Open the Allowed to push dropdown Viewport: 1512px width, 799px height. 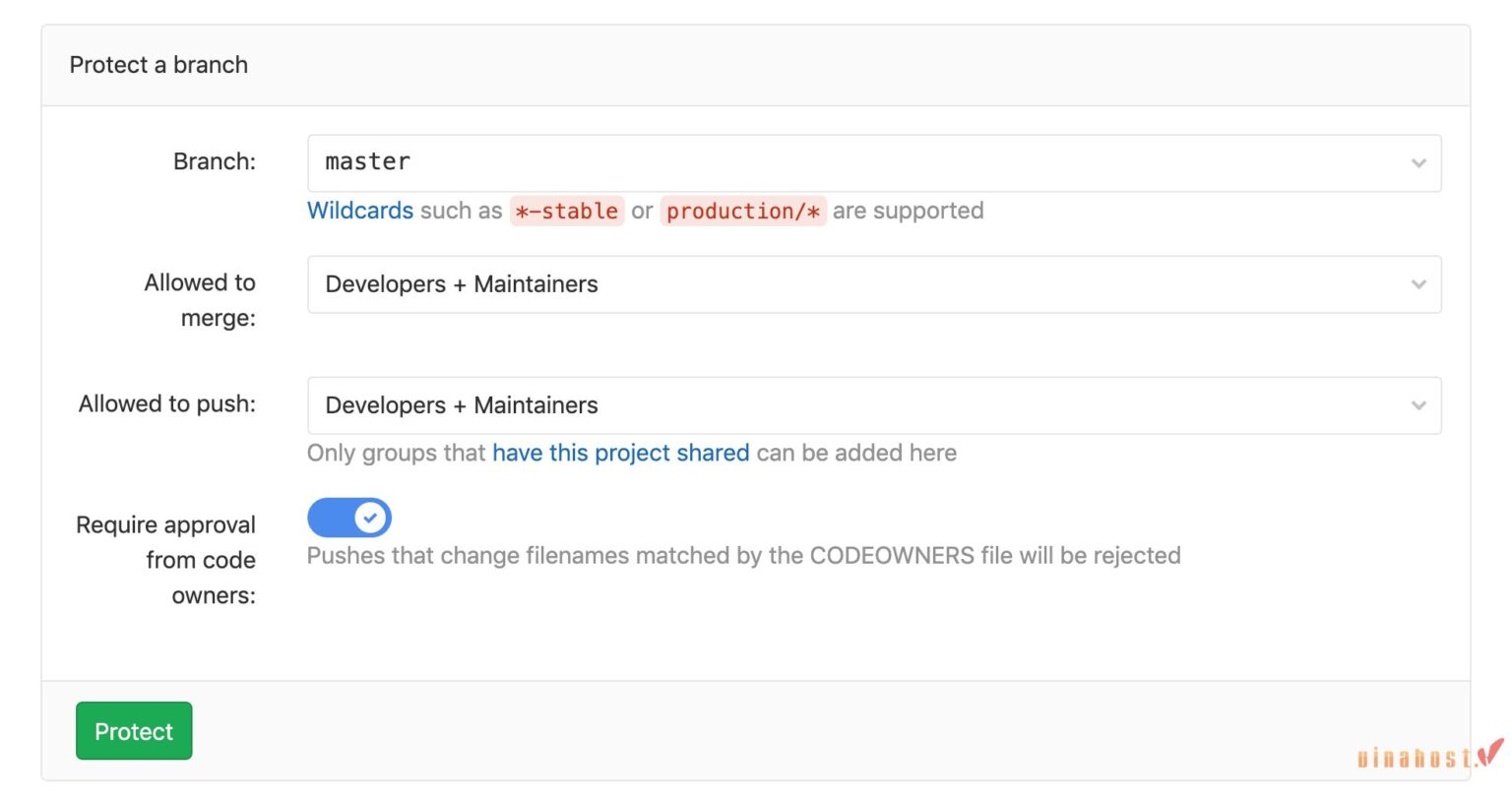coord(872,404)
